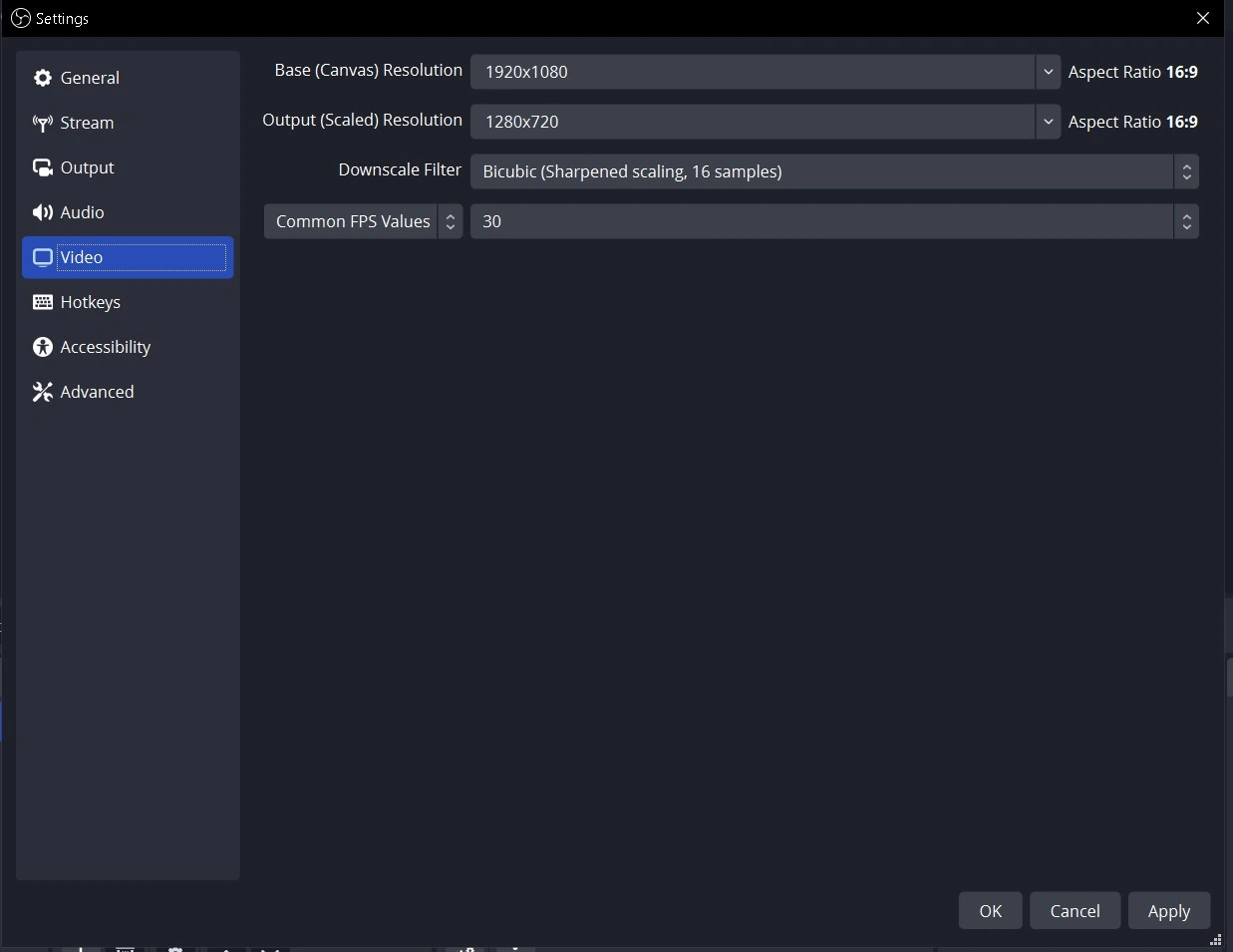Expand the Output (Scaled) Resolution dropdown arrow
This screenshot has width=1233, height=952.
pyautogui.click(x=1048, y=122)
